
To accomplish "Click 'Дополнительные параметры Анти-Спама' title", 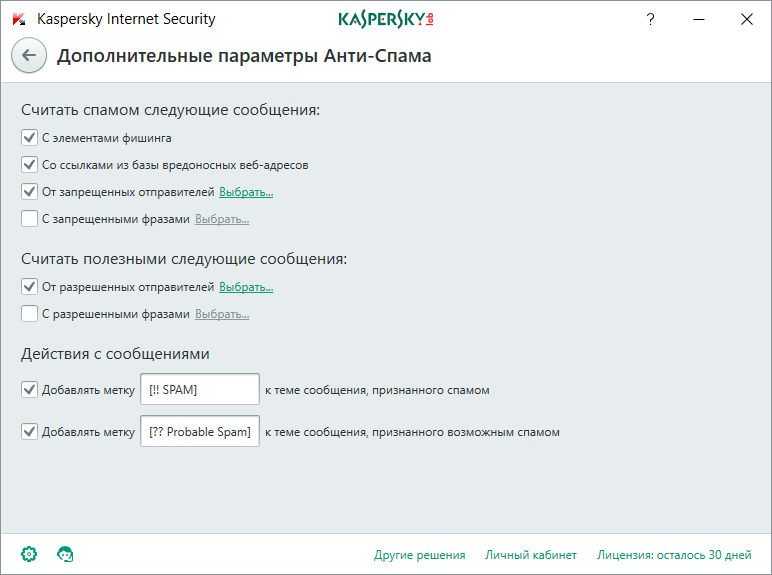I will [x=244, y=56].
